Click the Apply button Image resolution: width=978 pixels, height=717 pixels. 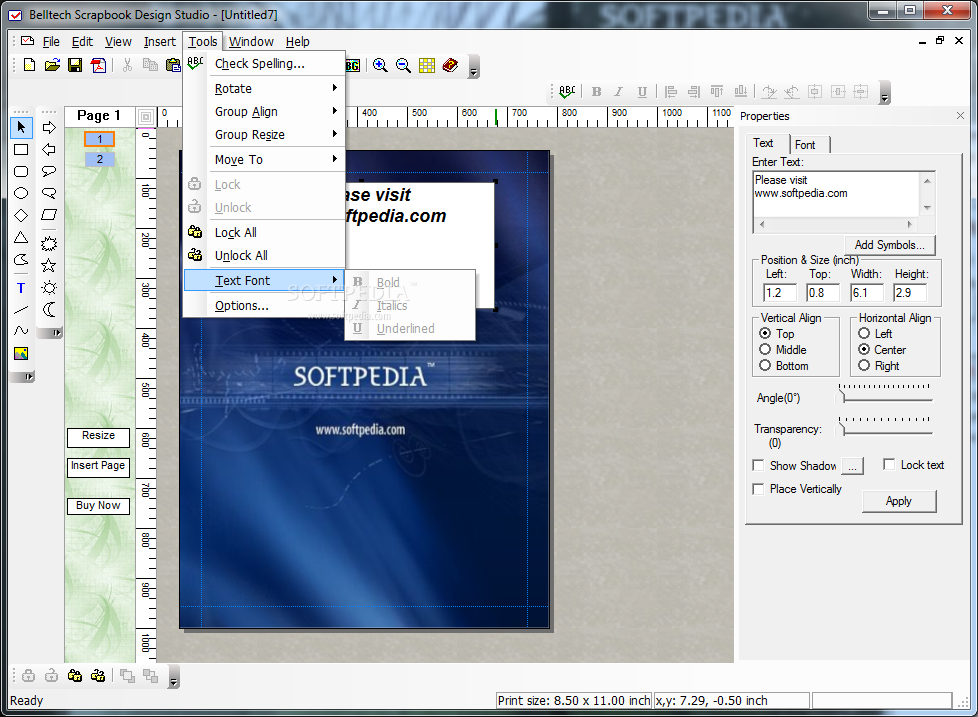(899, 501)
